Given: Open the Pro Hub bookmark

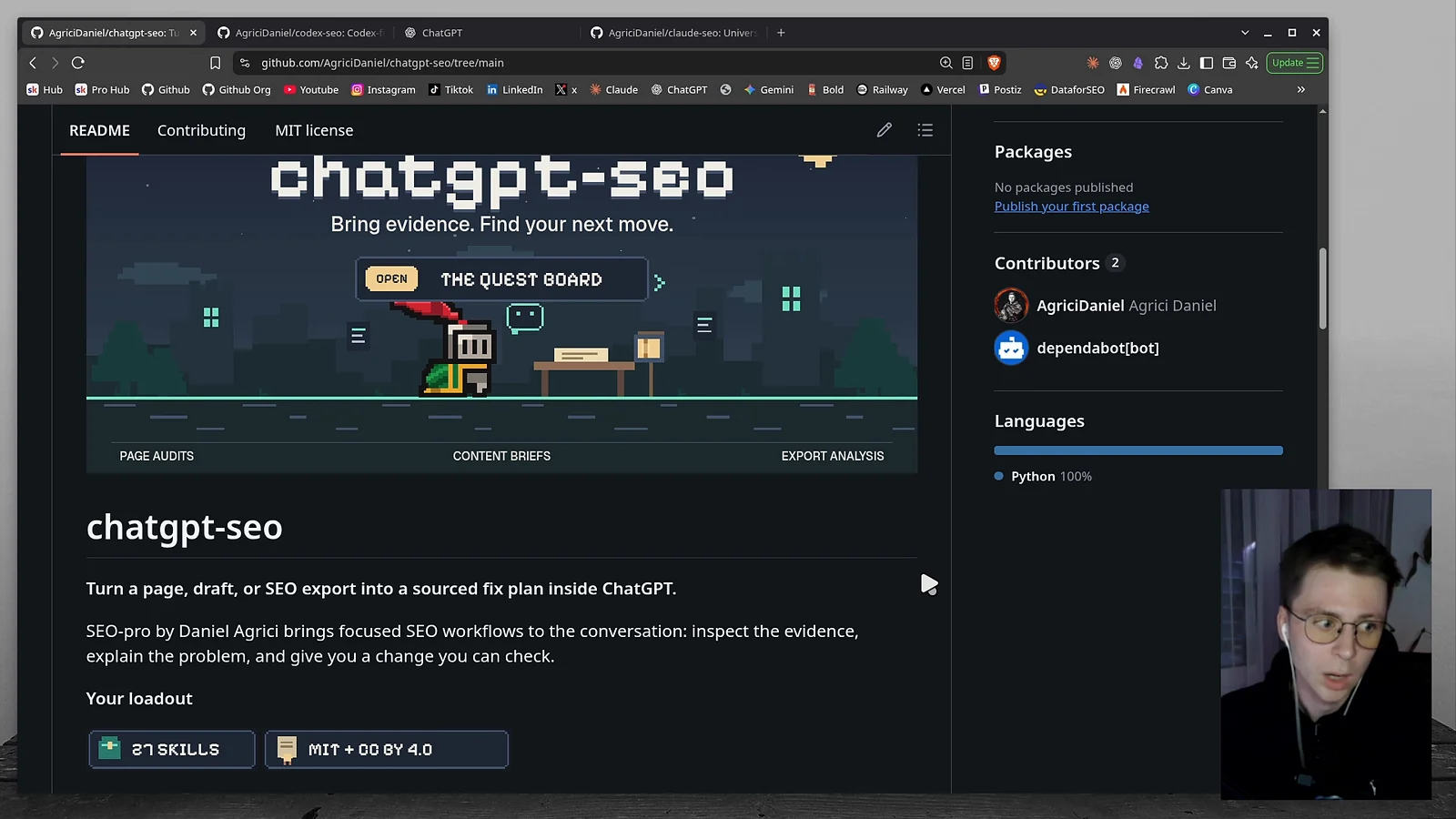Looking at the screenshot, I should pos(102,90).
